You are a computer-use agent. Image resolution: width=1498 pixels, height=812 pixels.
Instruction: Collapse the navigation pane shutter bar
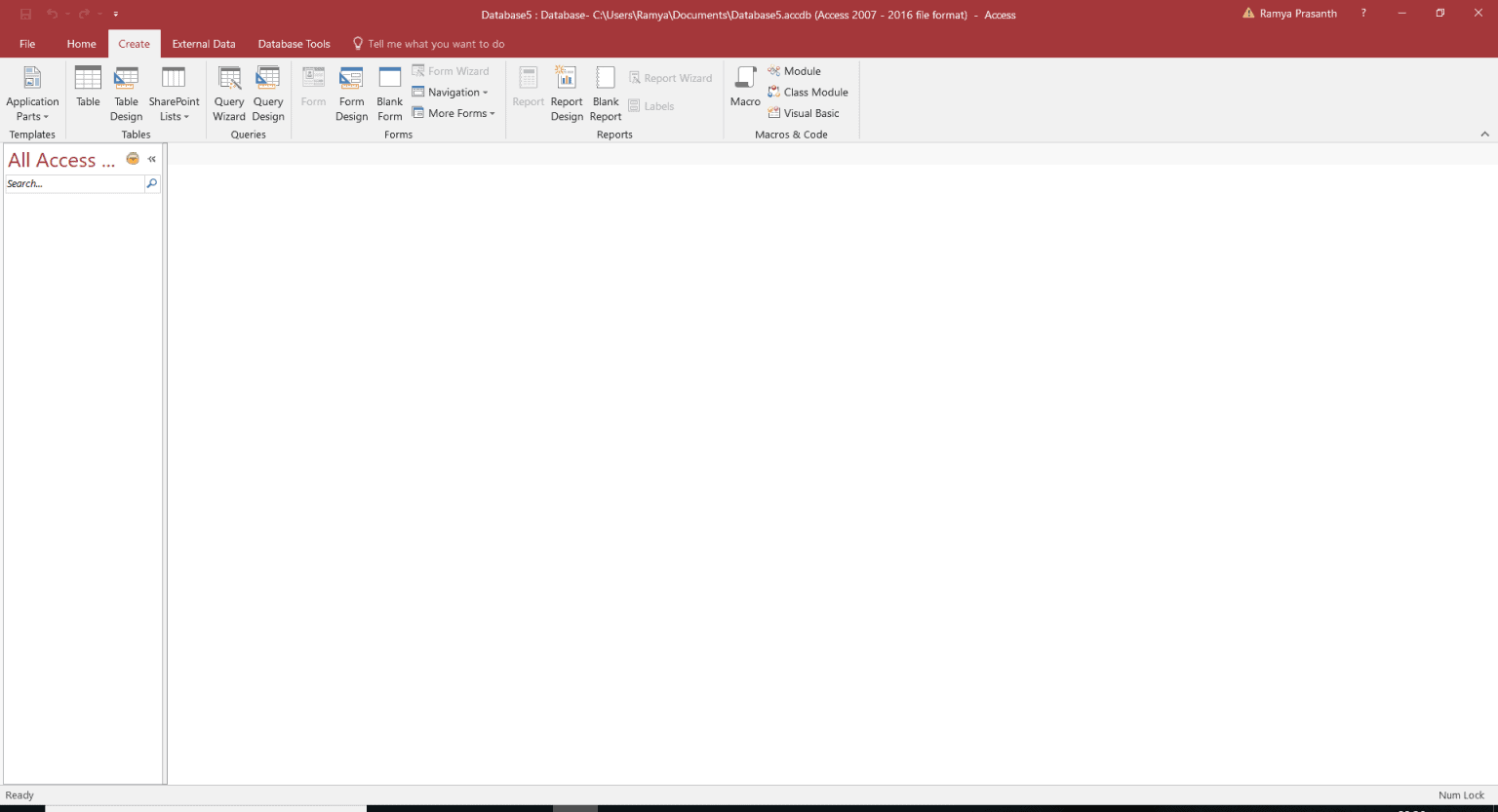pyautogui.click(x=151, y=158)
